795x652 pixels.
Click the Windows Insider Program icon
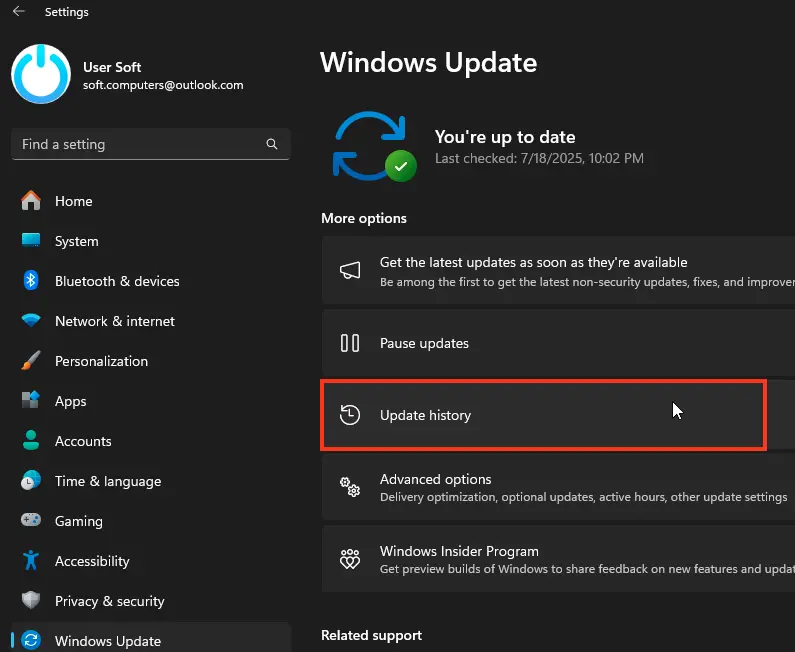click(x=350, y=559)
